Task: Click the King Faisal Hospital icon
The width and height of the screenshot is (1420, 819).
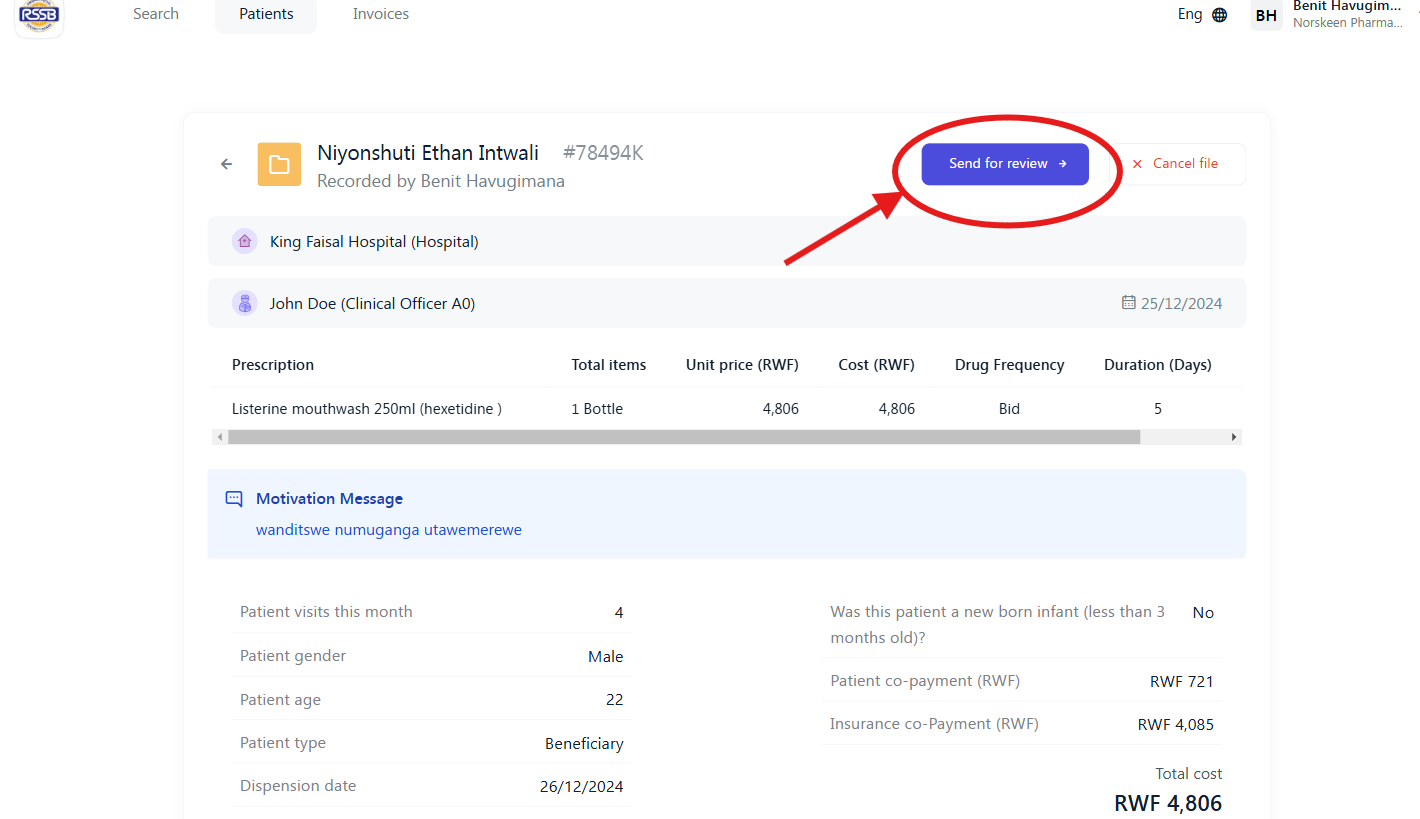Action: [x=245, y=241]
